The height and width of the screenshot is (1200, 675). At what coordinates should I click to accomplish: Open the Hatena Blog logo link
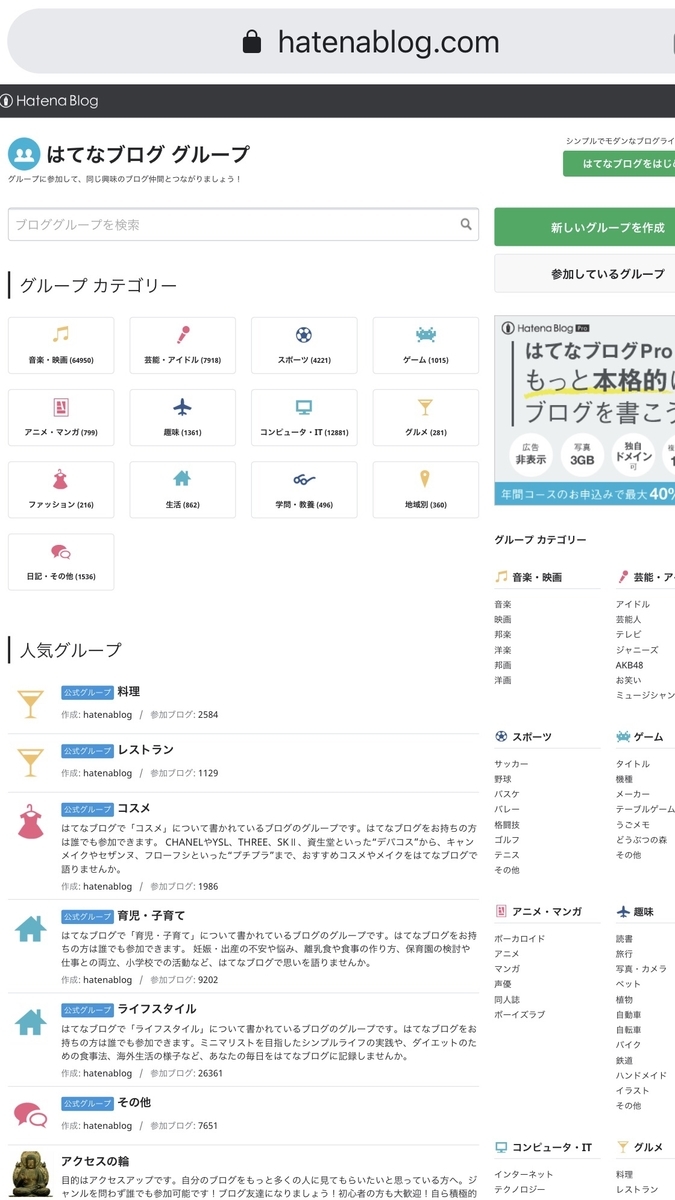49,101
